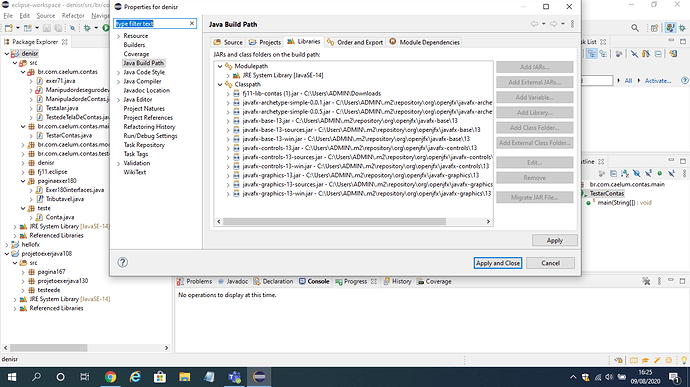Open the Refactor menu in Eclipse
Image resolution: width=690 pixels, height=387 pixels.
(x=73, y=15)
